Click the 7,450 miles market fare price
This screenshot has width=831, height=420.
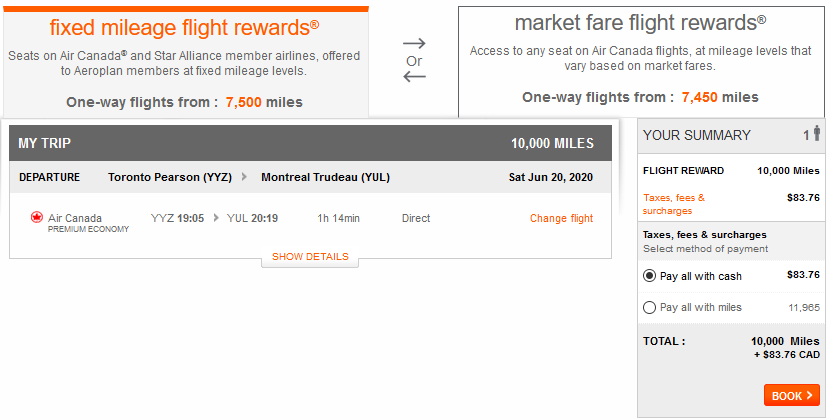720,97
